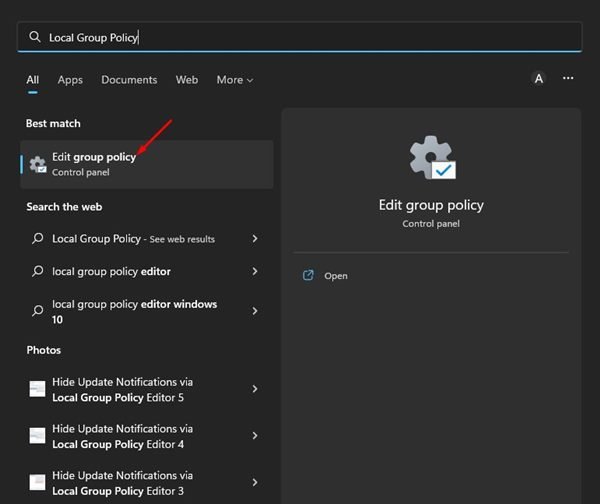
Task: Switch to the All tab
Action: pyautogui.click(x=33, y=80)
